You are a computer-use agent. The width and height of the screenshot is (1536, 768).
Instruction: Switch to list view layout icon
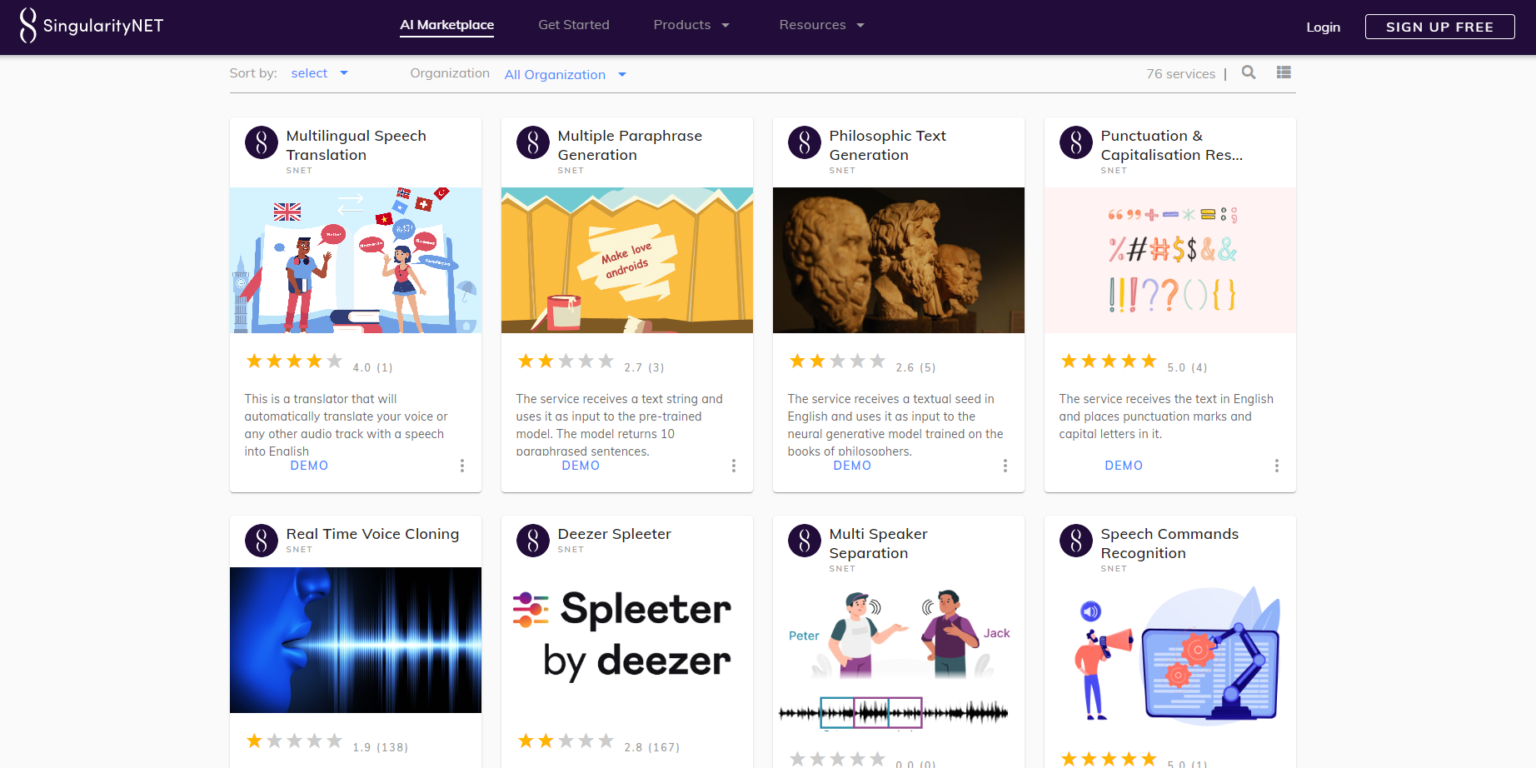1284,72
